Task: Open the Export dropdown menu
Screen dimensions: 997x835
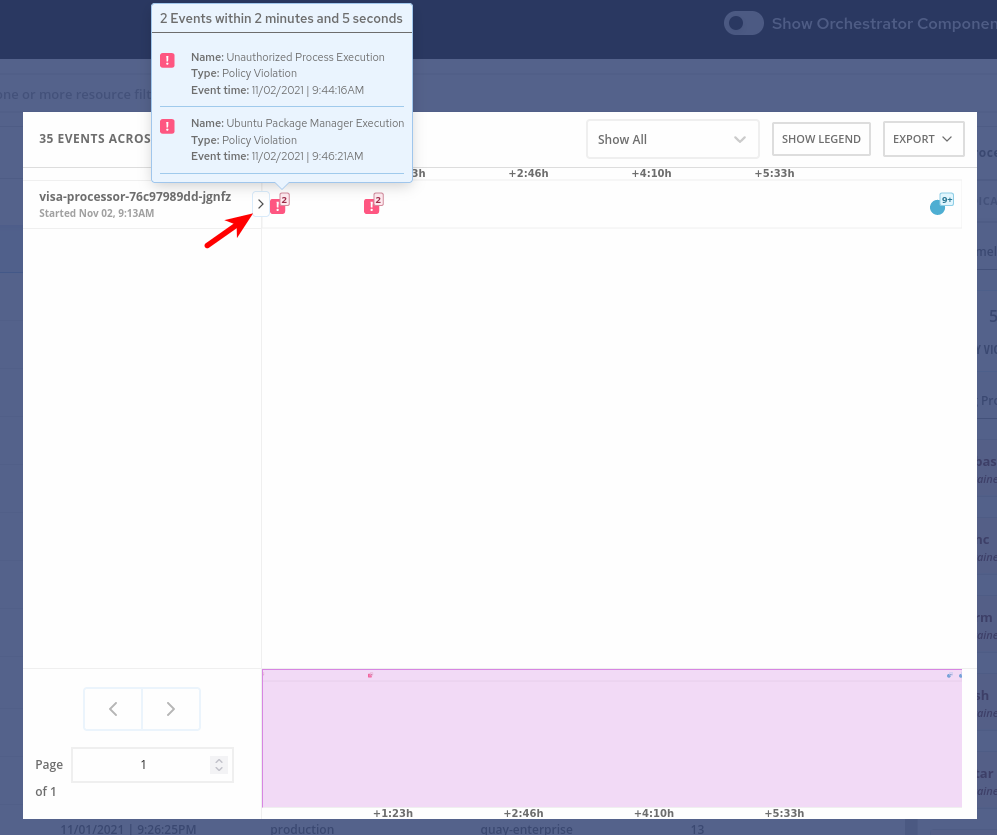Action: coord(922,139)
